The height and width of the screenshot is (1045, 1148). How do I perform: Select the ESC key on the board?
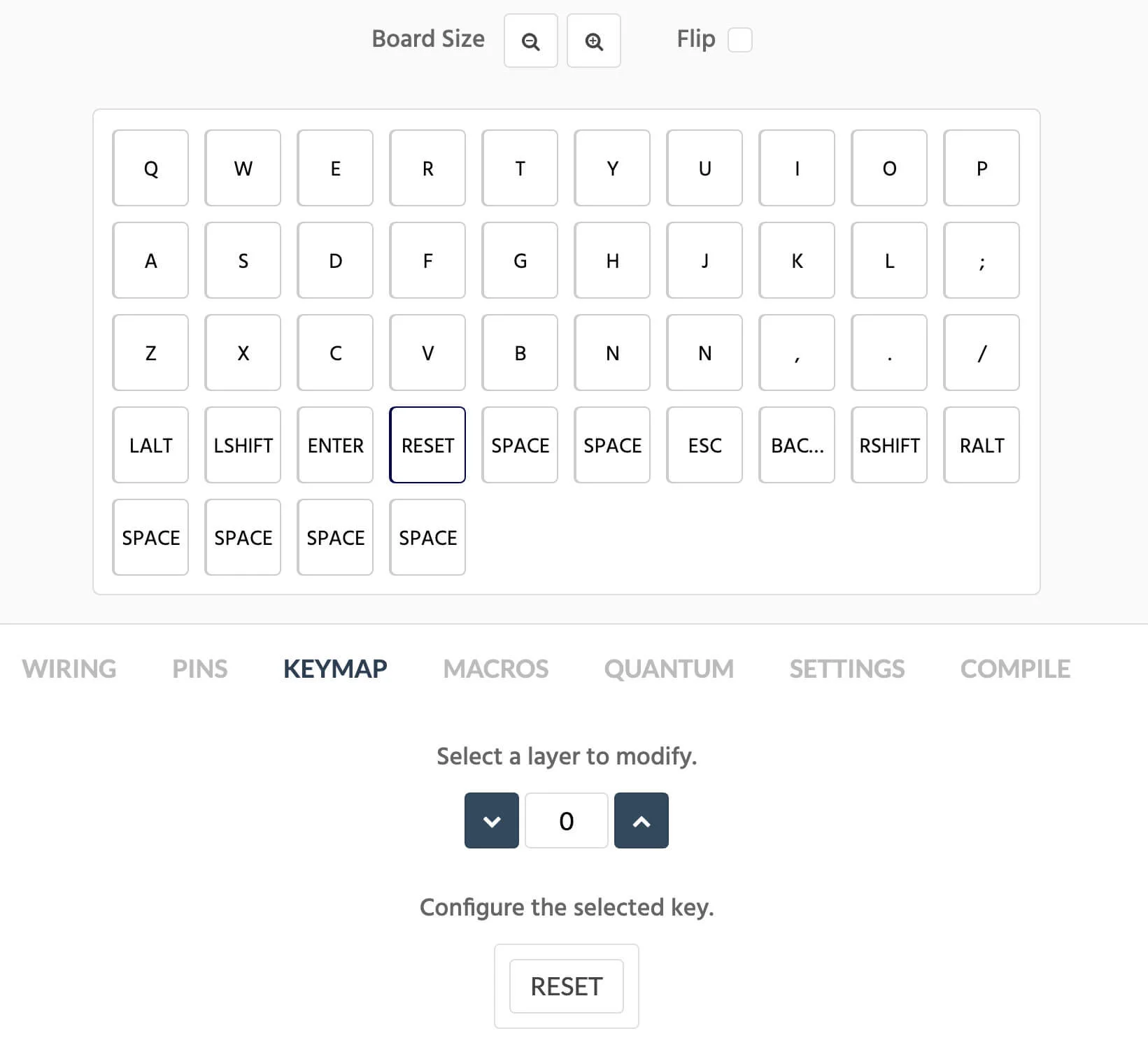pos(704,445)
